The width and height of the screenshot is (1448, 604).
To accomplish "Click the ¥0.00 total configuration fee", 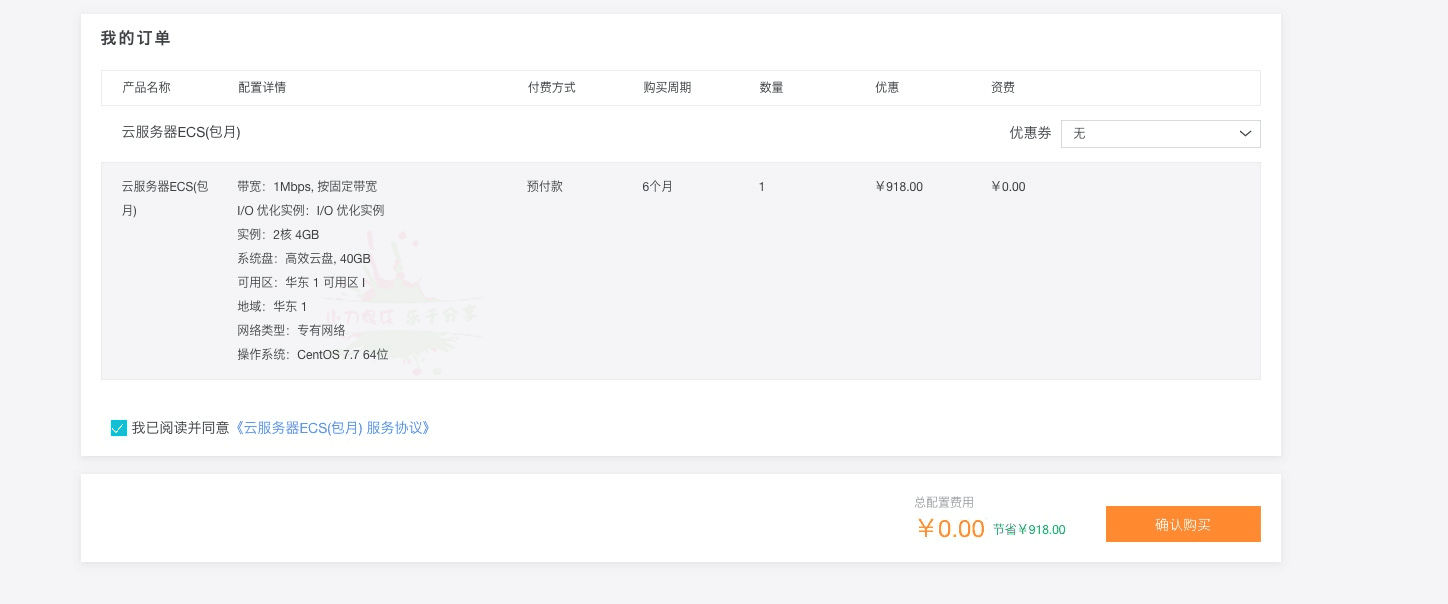I will [x=951, y=529].
